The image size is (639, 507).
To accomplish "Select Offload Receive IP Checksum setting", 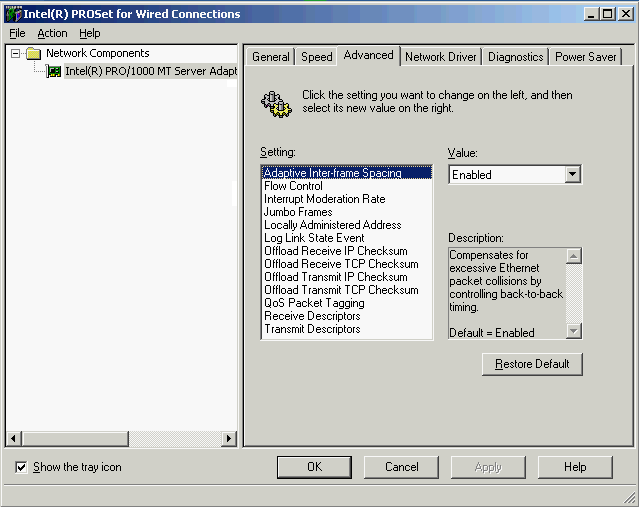I will pos(347,251).
